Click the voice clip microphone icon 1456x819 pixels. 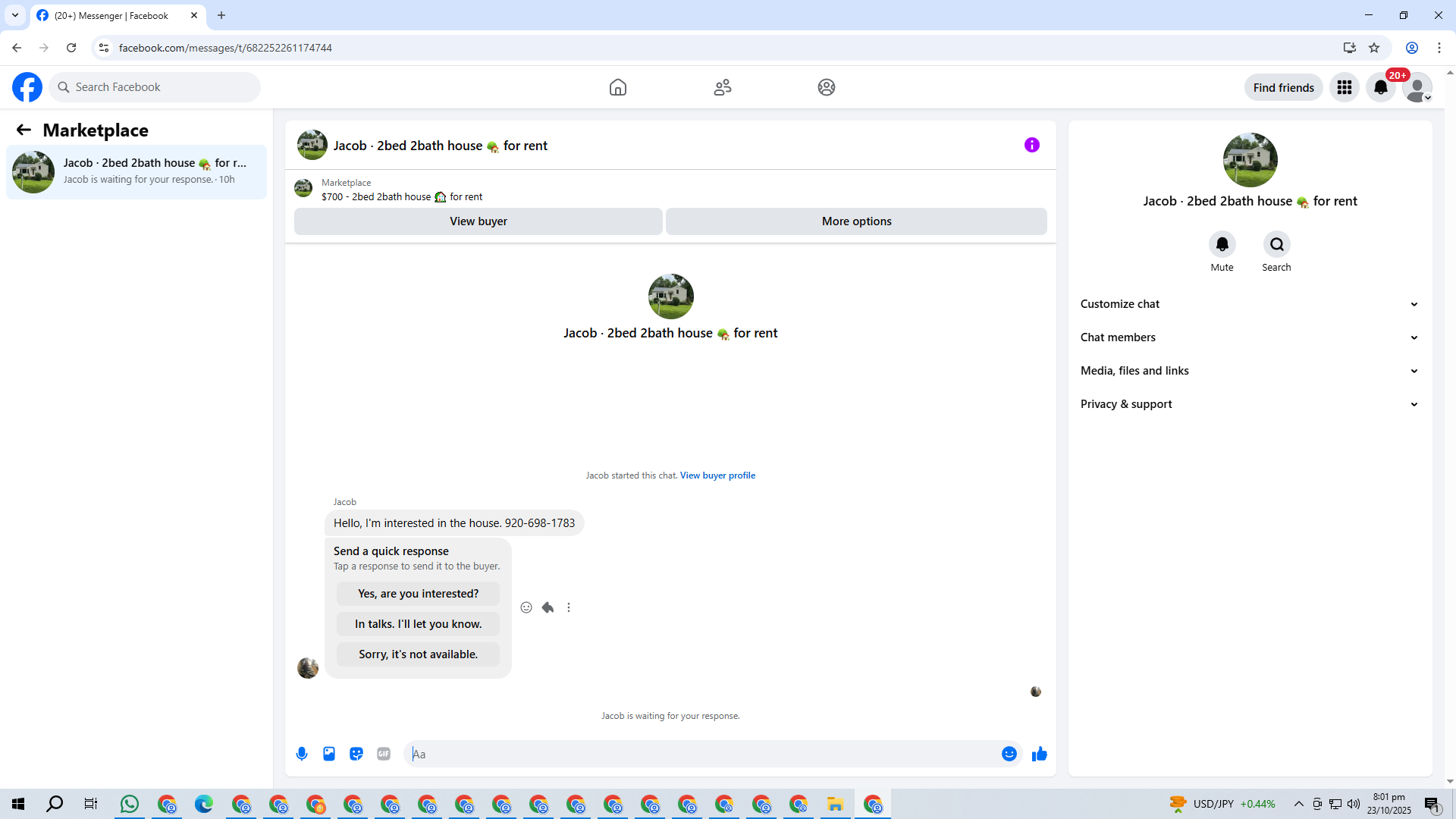click(x=302, y=754)
